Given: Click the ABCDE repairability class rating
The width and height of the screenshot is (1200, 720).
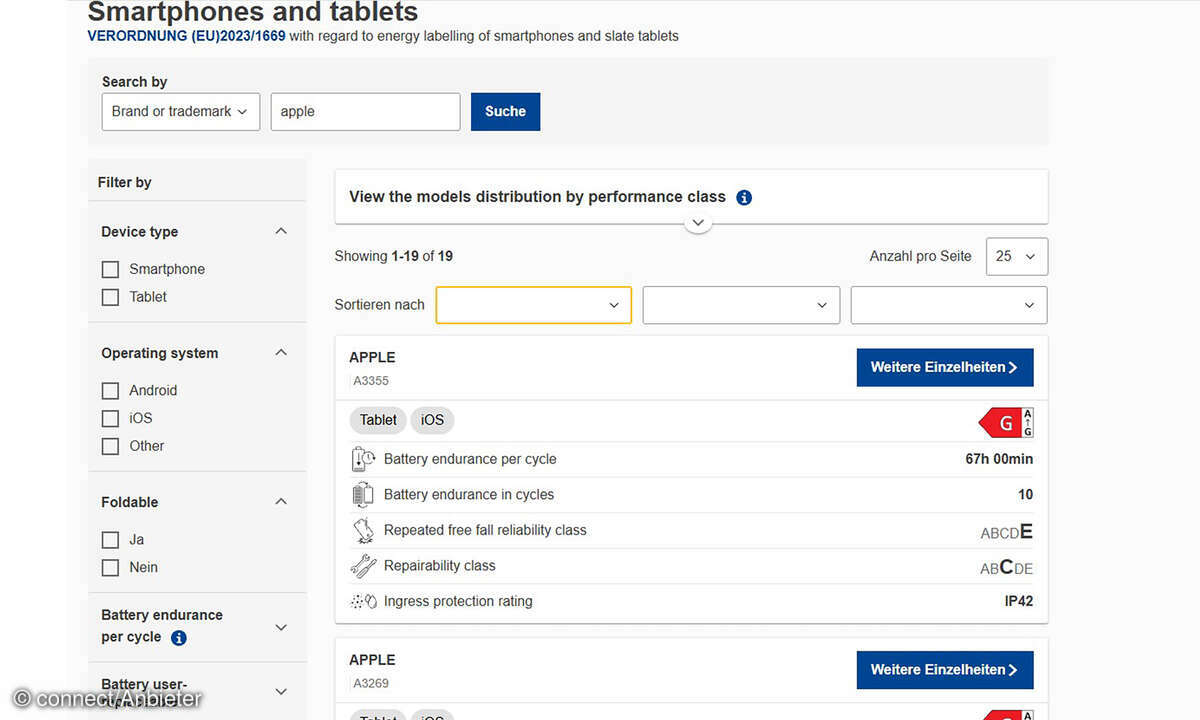Looking at the screenshot, I should tap(1007, 567).
